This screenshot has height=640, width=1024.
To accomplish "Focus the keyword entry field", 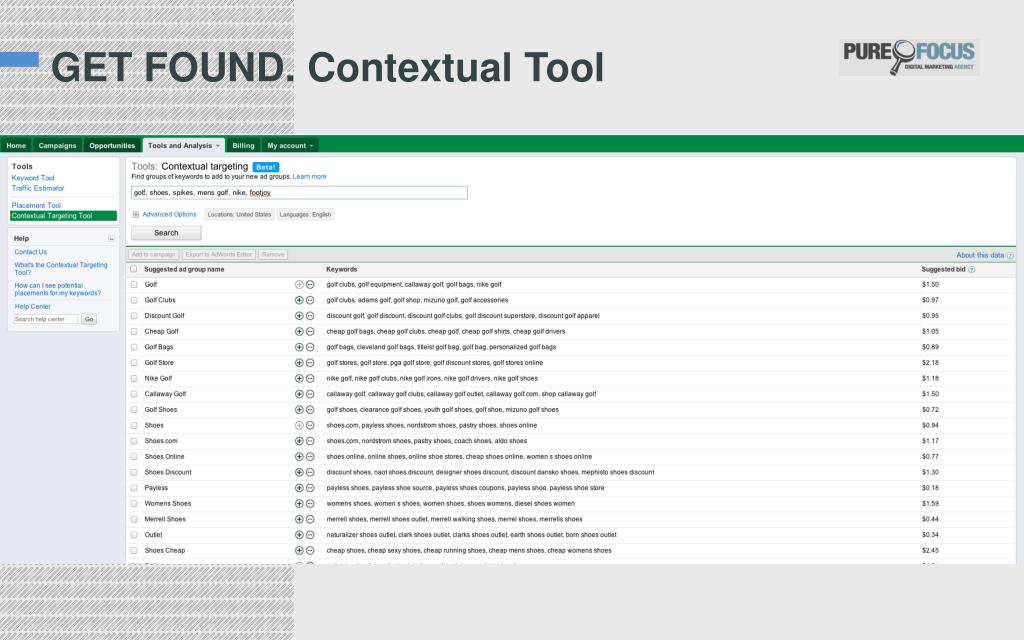I will (x=299, y=193).
